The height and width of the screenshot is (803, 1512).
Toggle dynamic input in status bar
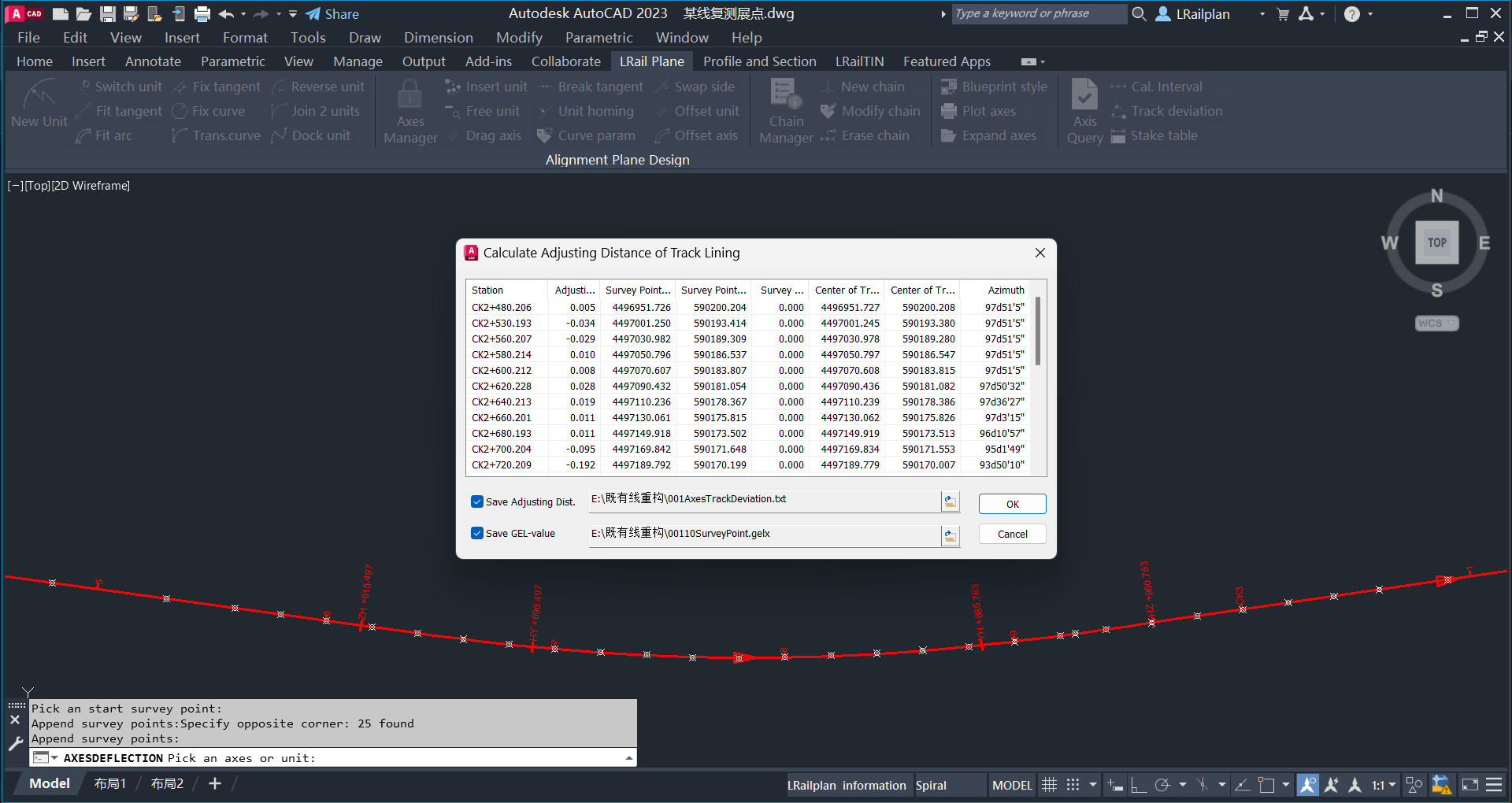point(1115,785)
